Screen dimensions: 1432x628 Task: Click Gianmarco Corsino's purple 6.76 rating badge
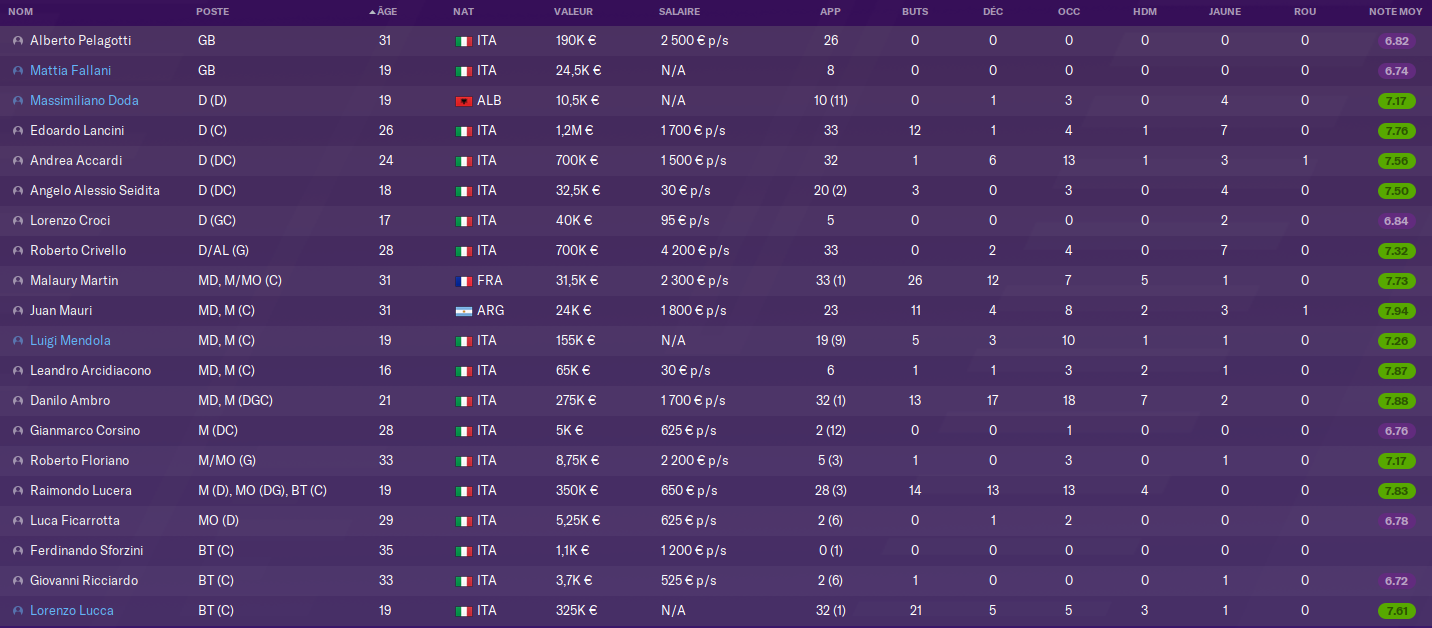point(1397,431)
